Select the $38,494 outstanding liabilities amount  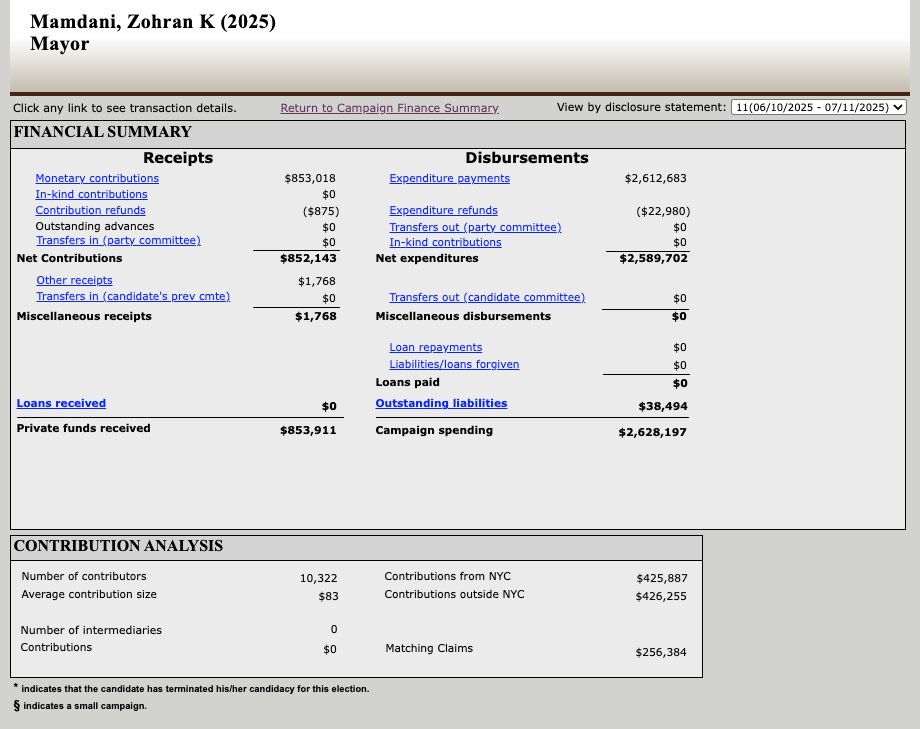pyautogui.click(x=663, y=406)
